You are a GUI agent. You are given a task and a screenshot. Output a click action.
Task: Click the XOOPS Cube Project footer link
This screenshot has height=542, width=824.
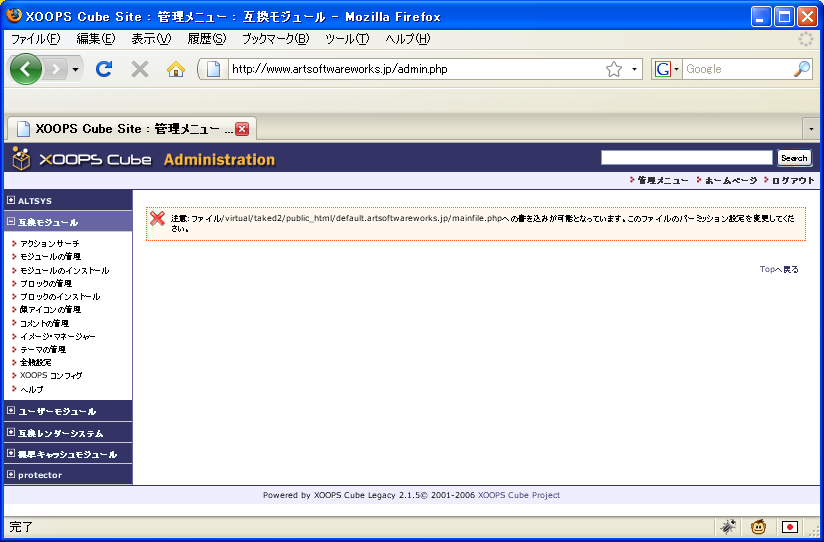(x=518, y=495)
